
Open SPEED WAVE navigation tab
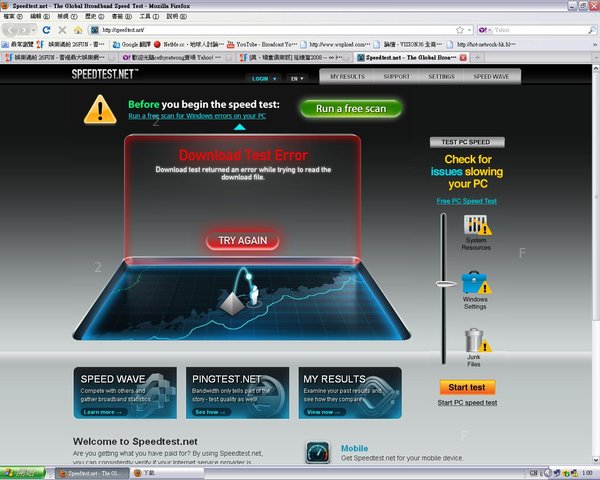[491, 77]
